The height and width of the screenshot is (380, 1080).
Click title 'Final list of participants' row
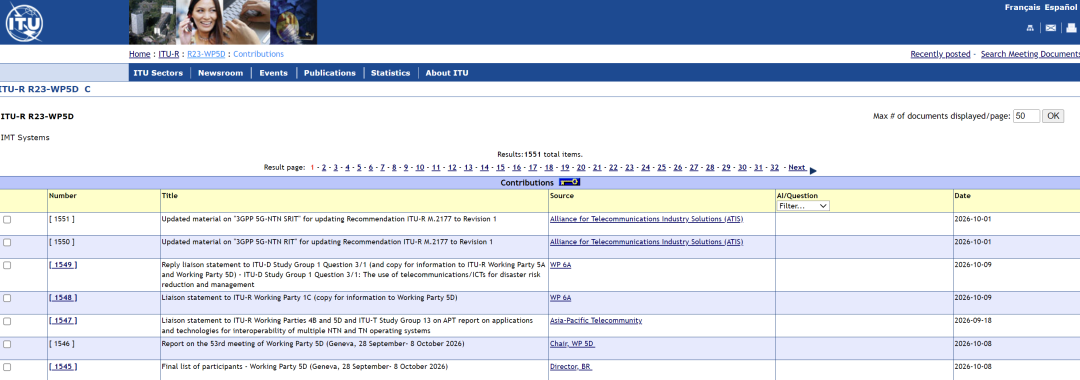click(304, 366)
